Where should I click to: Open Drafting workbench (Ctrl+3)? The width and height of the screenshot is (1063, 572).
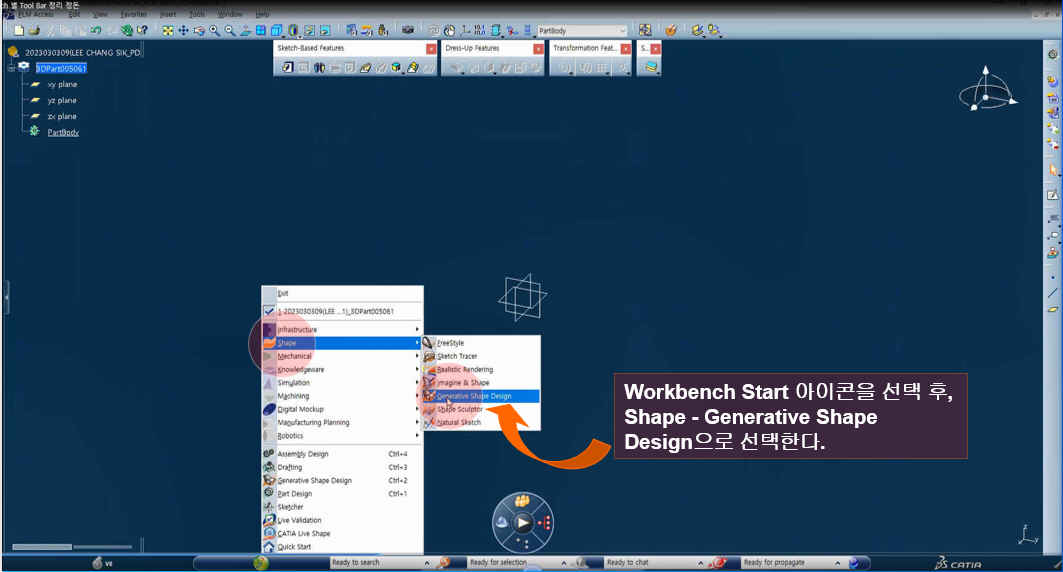coord(342,467)
